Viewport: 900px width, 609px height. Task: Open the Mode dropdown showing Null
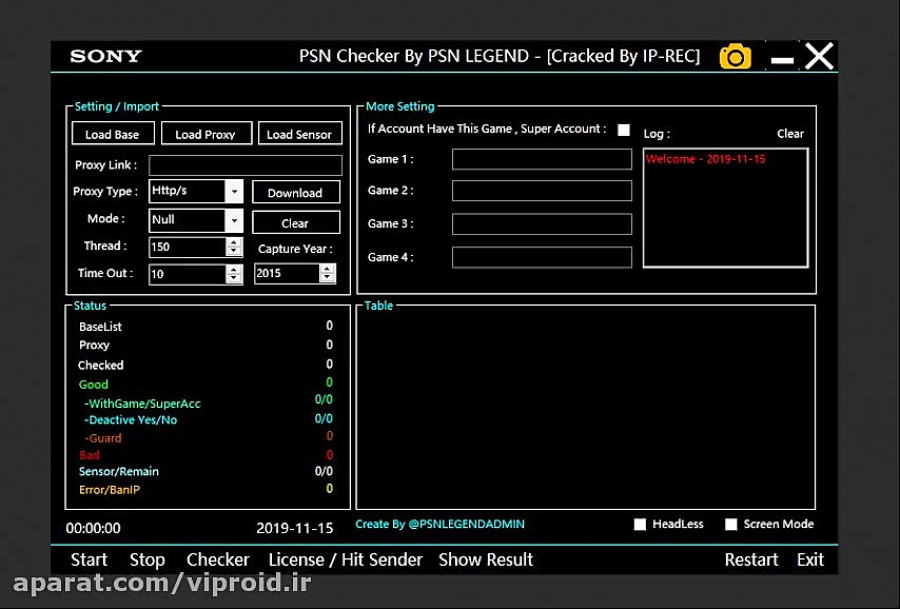click(234, 219)
